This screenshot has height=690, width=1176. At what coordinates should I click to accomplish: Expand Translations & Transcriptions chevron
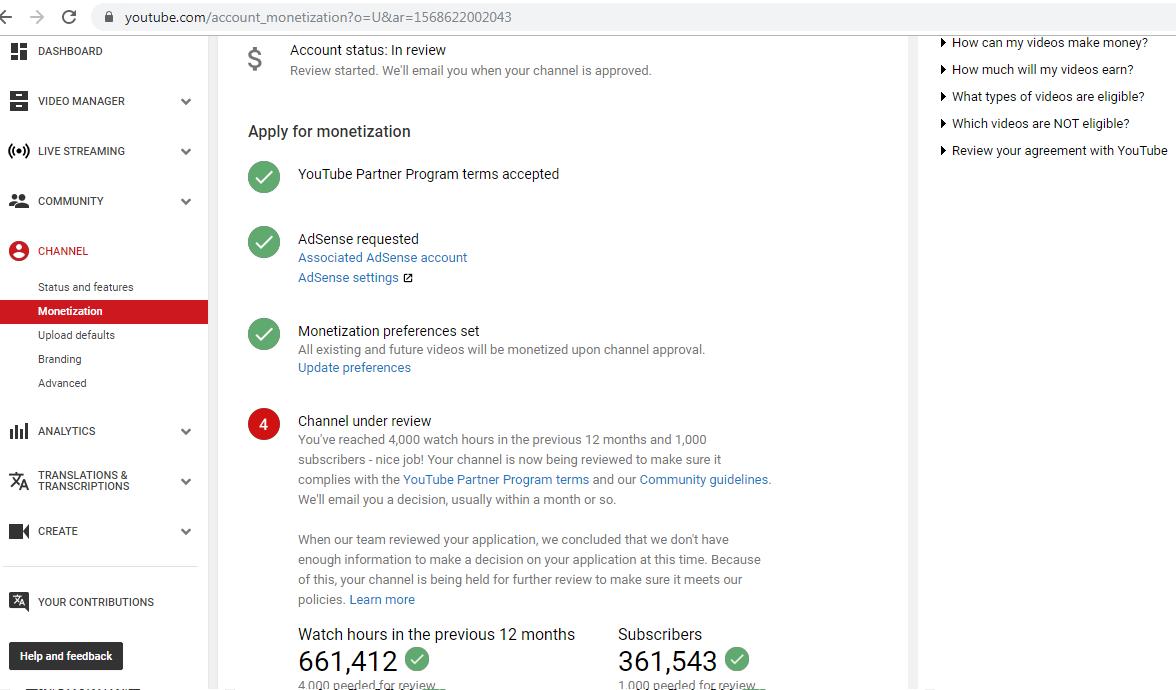pos(186,482)
